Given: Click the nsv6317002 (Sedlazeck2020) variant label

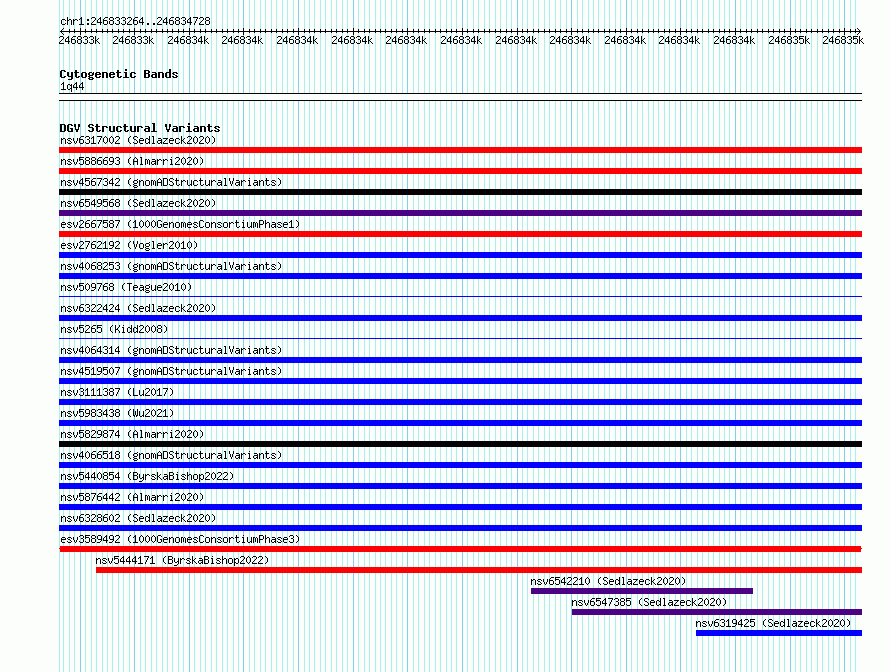Looking at the screenshot, I should coord(138,140).
